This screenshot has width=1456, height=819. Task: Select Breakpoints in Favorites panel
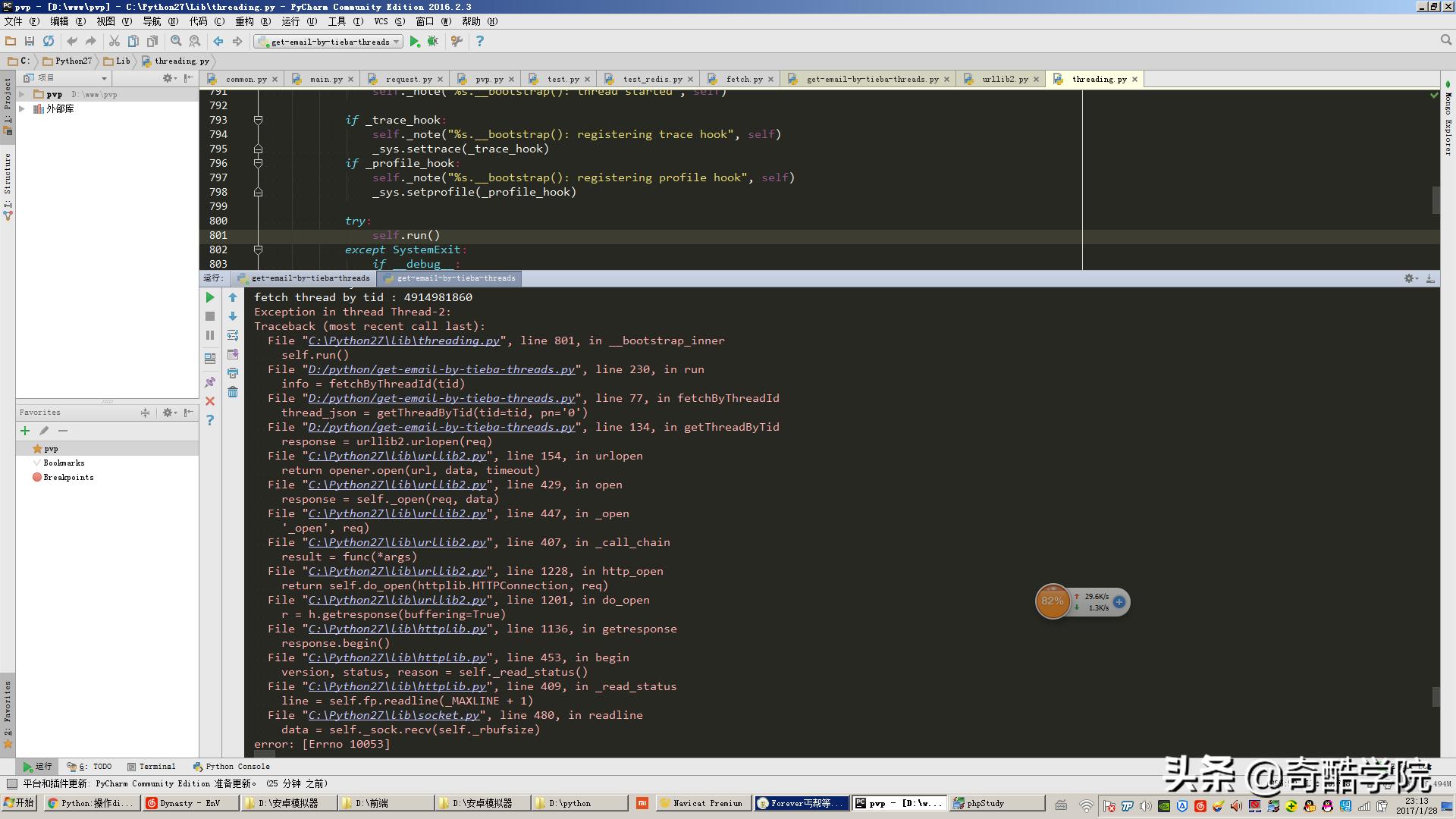pyautogui.click(x=68, y=478)
